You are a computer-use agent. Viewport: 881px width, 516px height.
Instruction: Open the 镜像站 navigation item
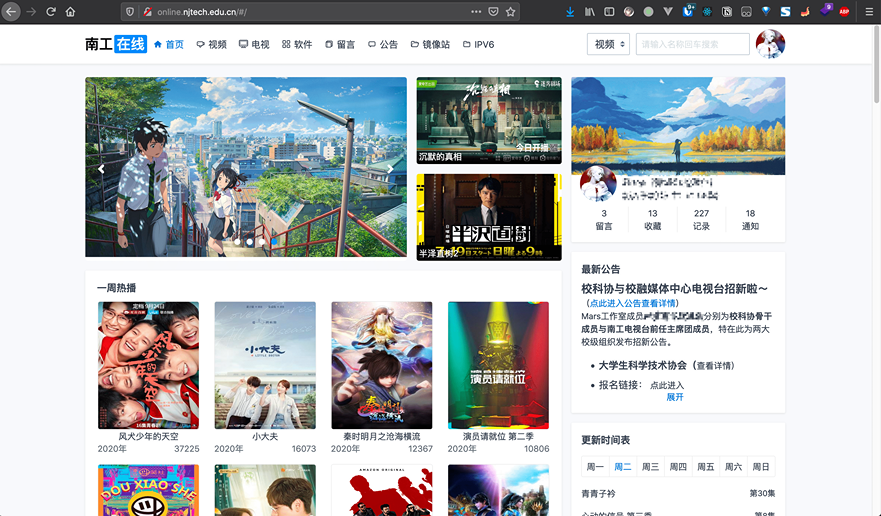430,45
